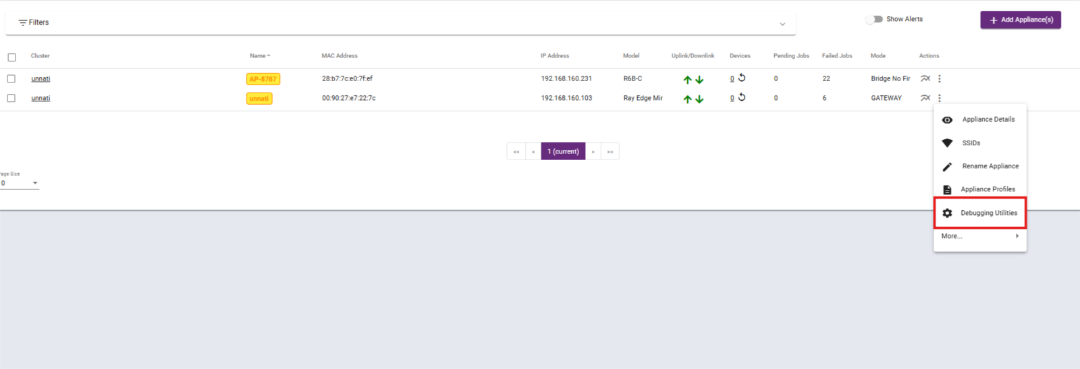The height and width of the screenshot is (369, 1080).
Task: Check the select-all checkbox in table header
Action: pyautogui.click(x=12, y=57)
